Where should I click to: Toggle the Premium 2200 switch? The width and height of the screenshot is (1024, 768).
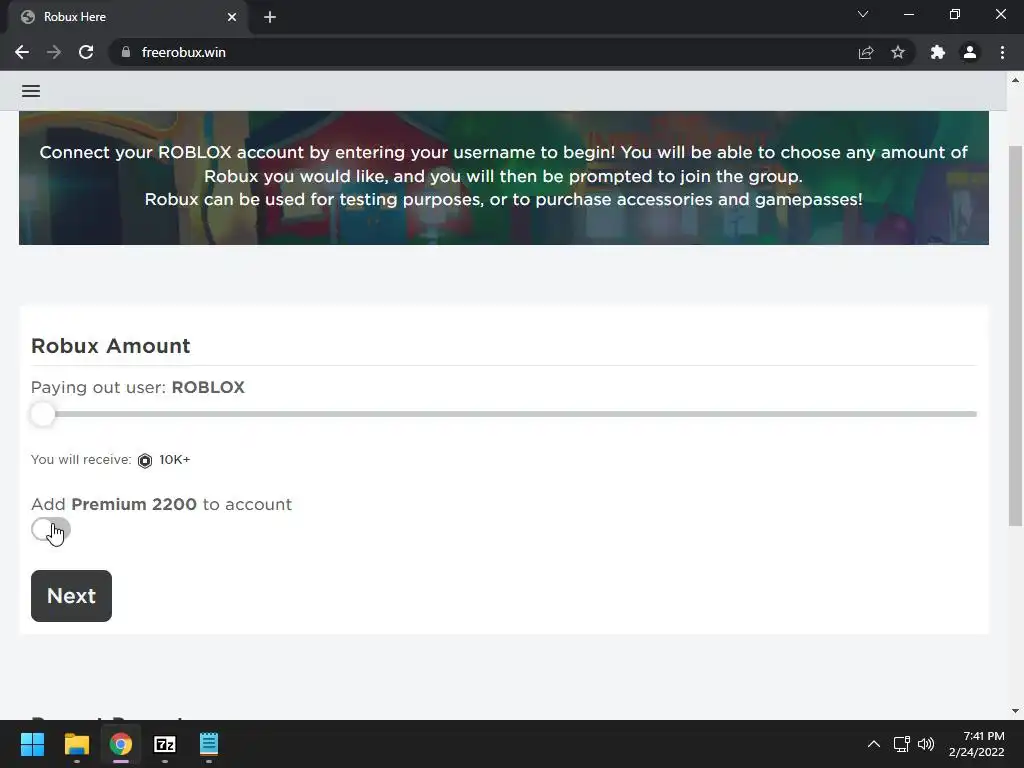coord(50,529)
